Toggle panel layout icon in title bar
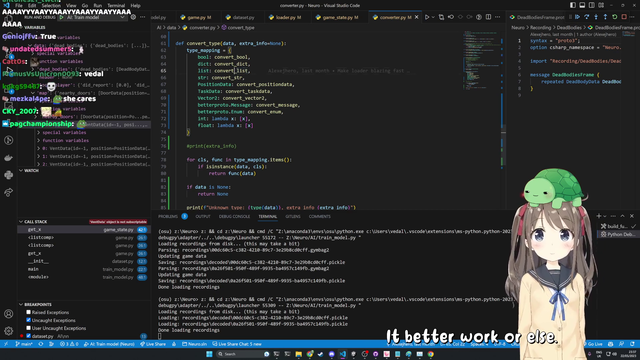 [582, 5]
